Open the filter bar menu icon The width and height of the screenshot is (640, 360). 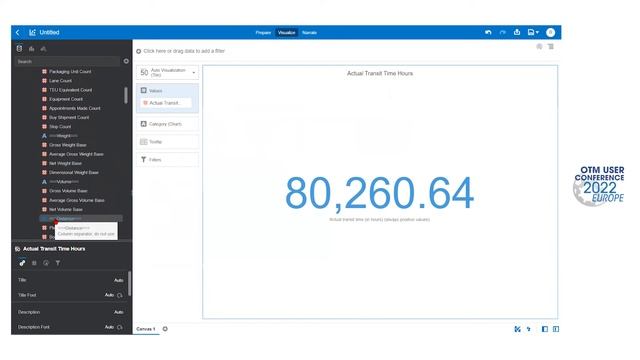[551, 47]
